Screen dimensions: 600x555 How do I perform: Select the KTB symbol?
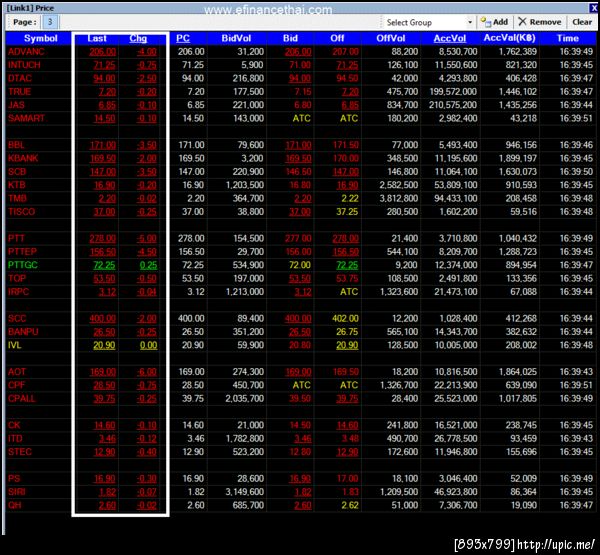[x=16, y=185]
